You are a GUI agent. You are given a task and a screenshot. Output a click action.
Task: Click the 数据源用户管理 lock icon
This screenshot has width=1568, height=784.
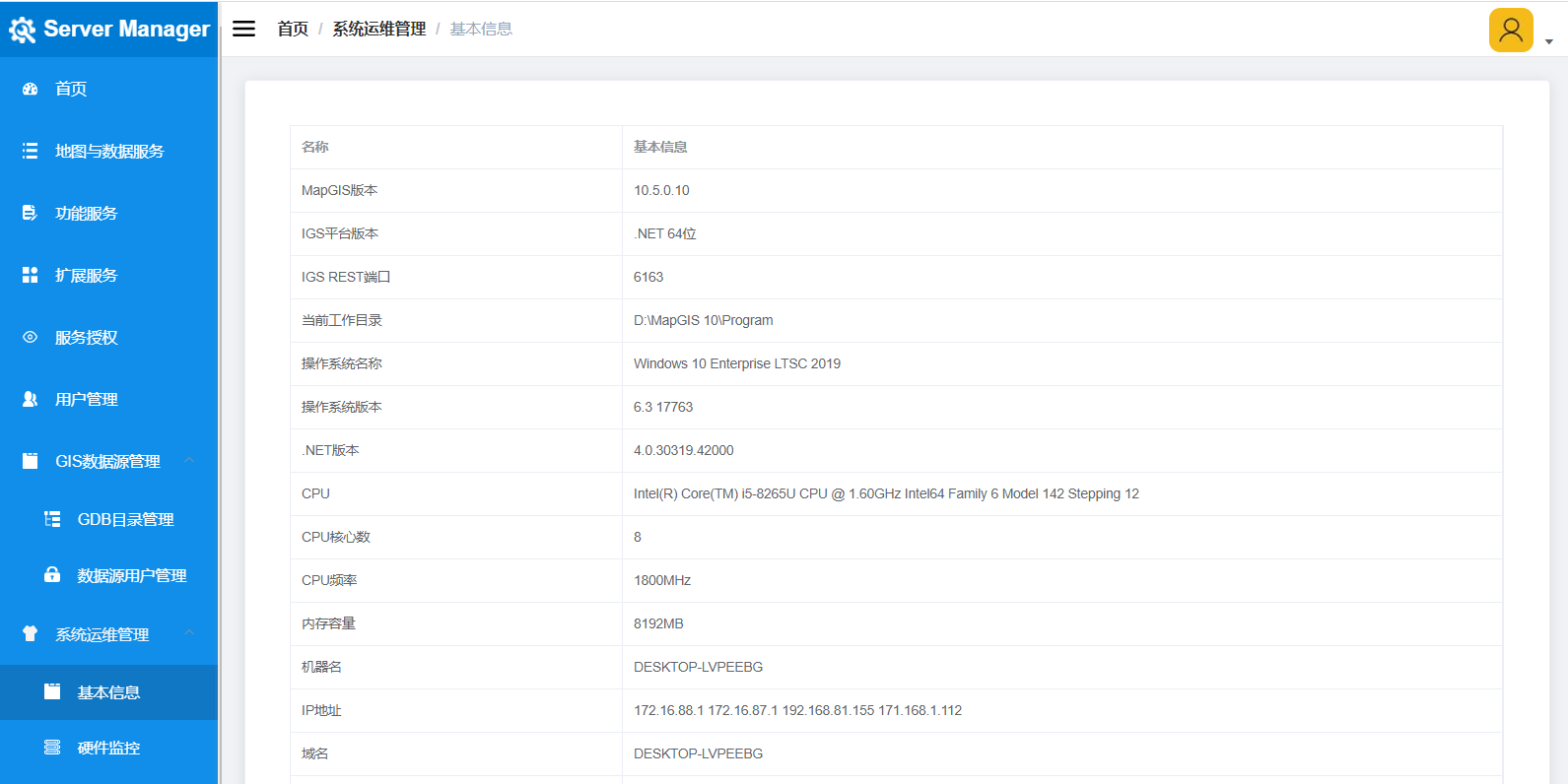[53, 575]
